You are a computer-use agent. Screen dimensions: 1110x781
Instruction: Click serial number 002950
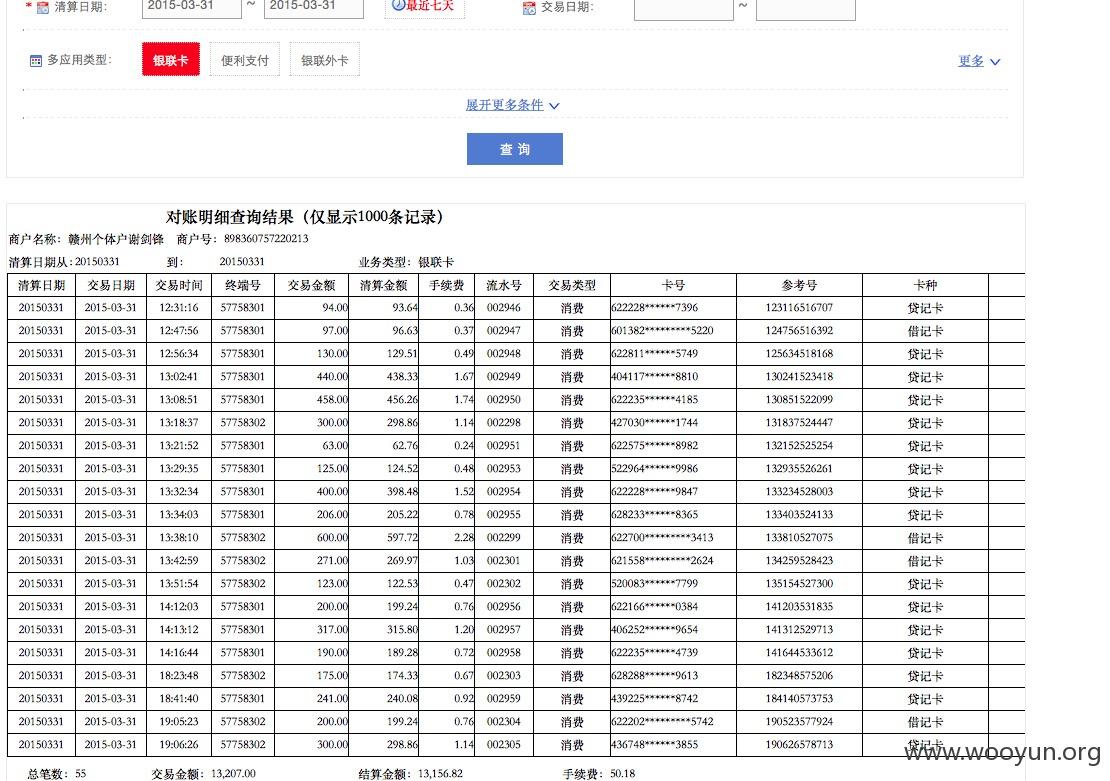504,399
